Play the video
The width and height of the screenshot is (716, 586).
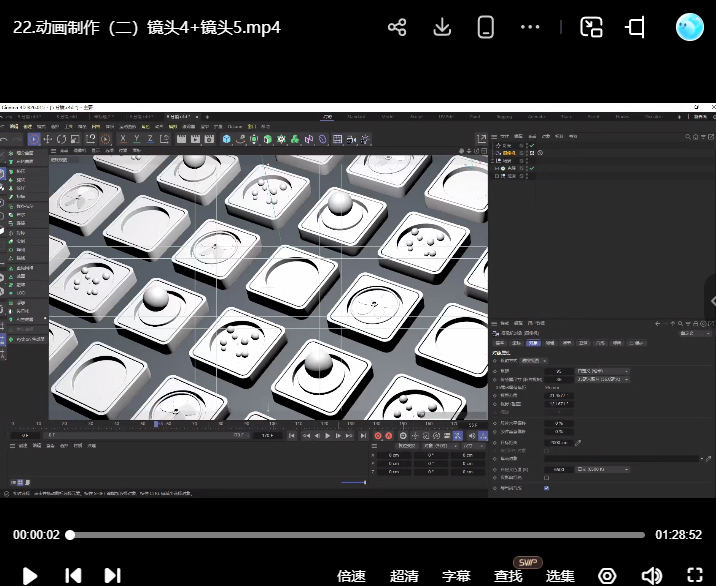click(30, 575)
